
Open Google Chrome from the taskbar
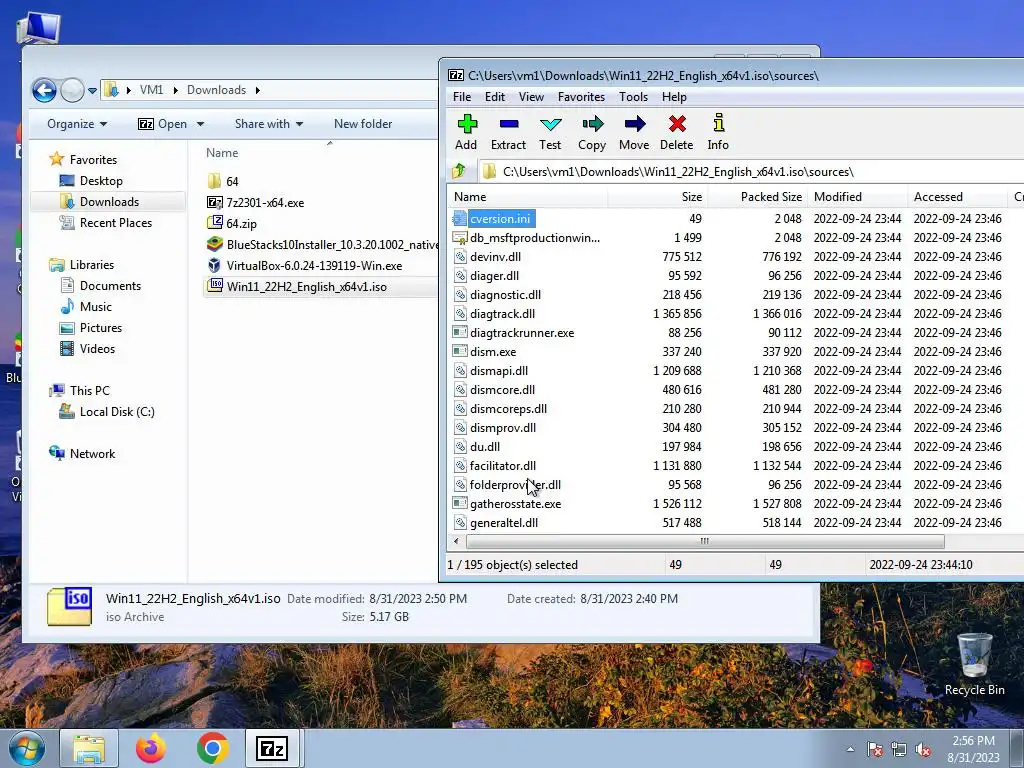212,748
